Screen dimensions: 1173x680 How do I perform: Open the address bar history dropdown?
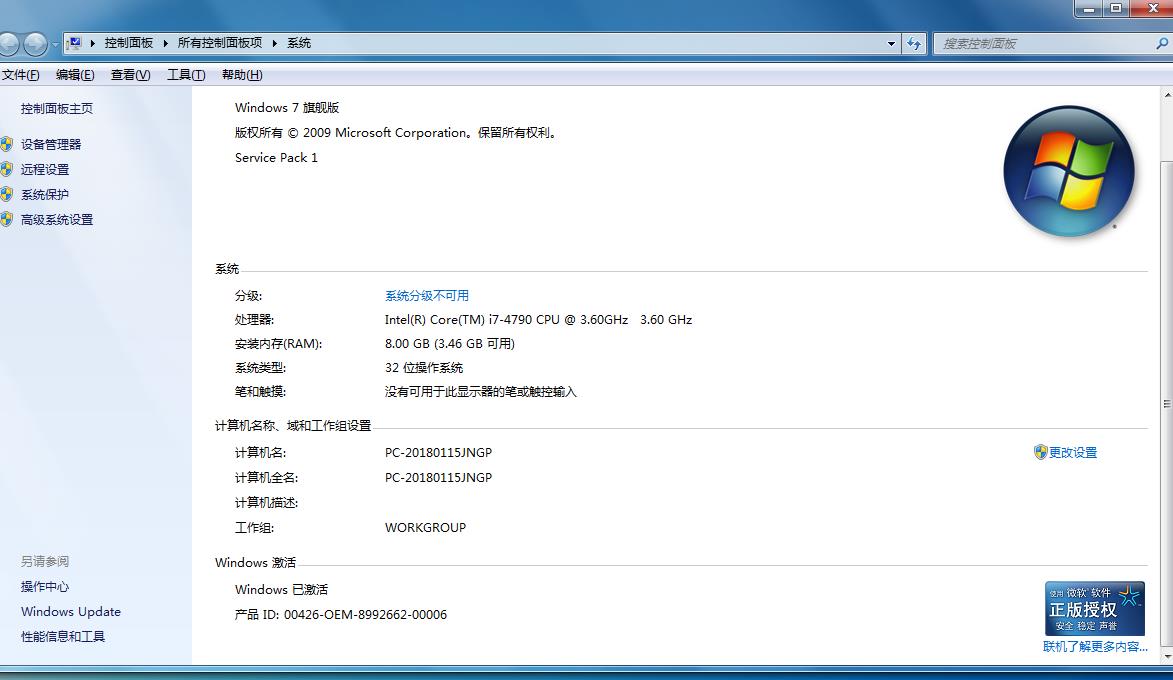coord(891,43)
